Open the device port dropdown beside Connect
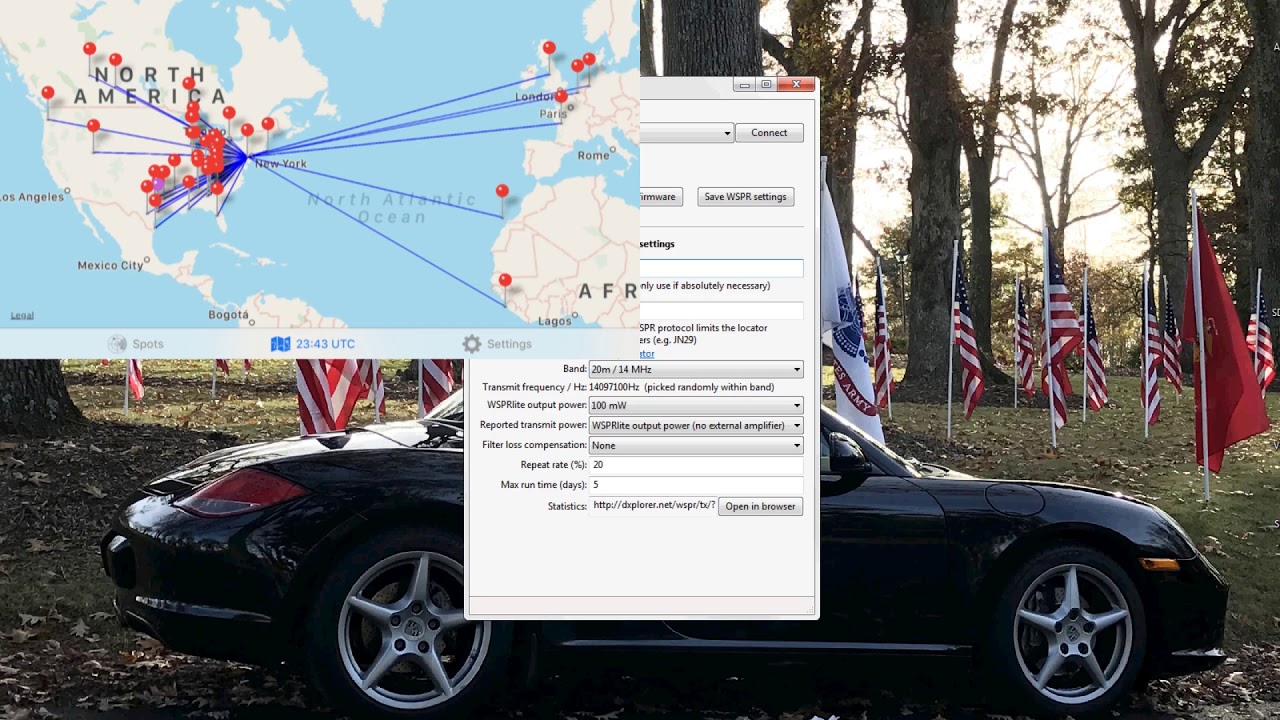This screenshot has width=1280, height=720. pyautogui.click(x=687, y=133)
